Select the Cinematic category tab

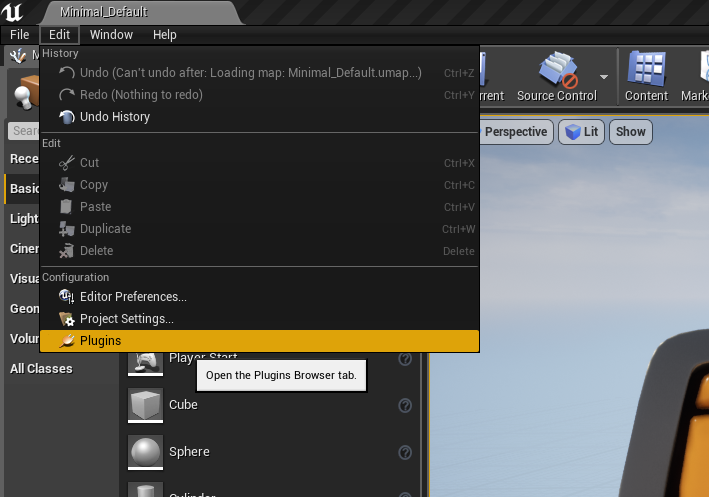(x=23, y=249)
